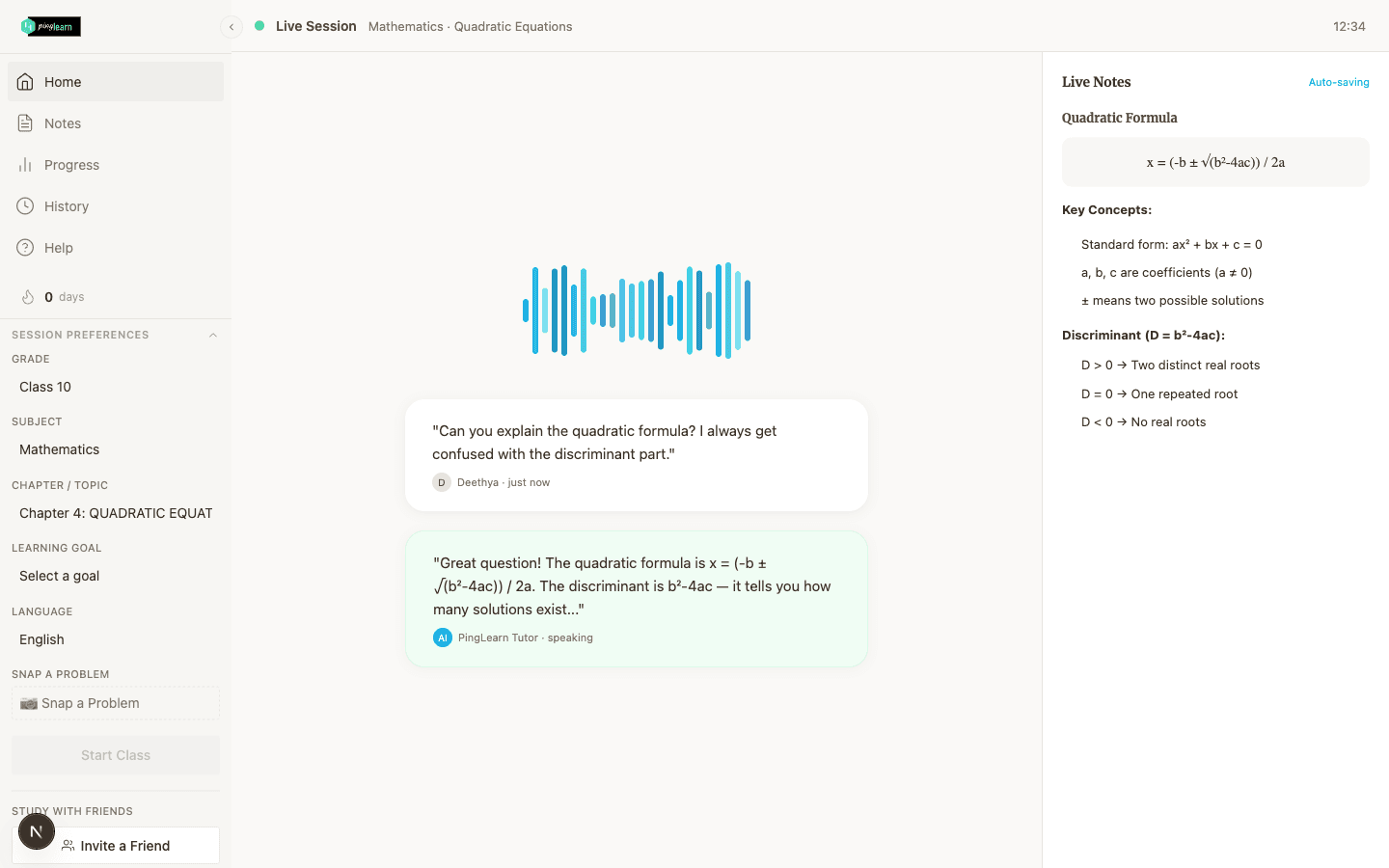
Task: Click Deethya's avatar next to her question
Action: (x=441, y=481)
